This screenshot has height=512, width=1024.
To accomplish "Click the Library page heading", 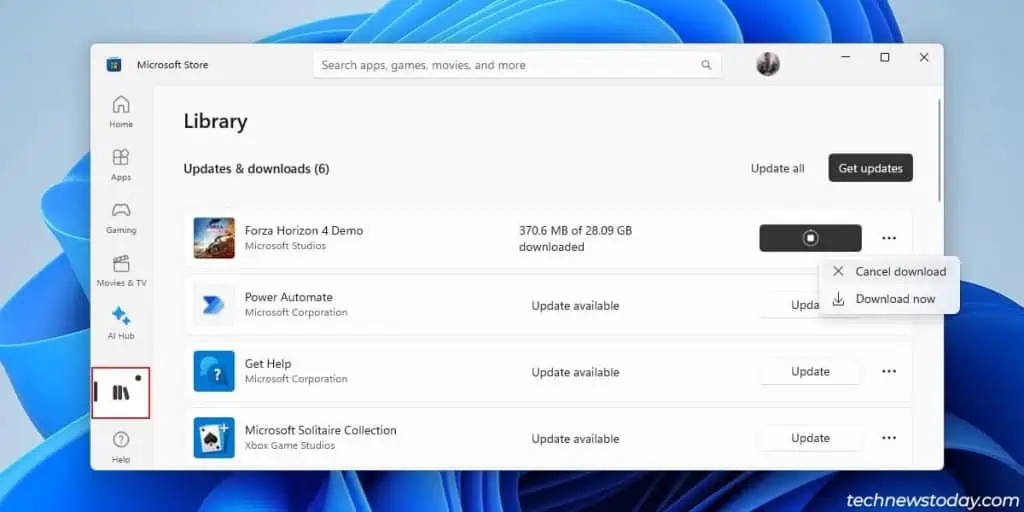I will [x=216, y=121].
